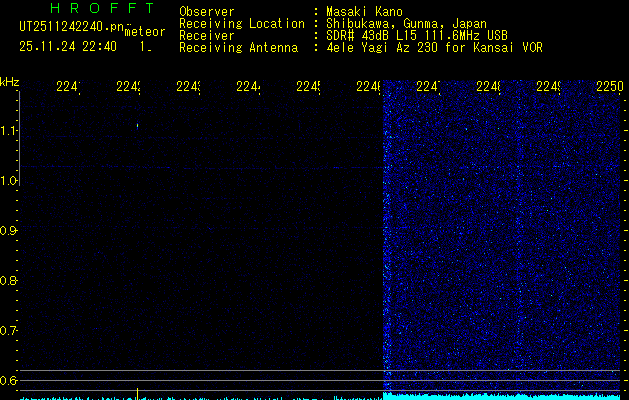629x400 pixels.
Task: Click the 2250 time axis label
Action: pyautogui.click(x=610, y=86)
